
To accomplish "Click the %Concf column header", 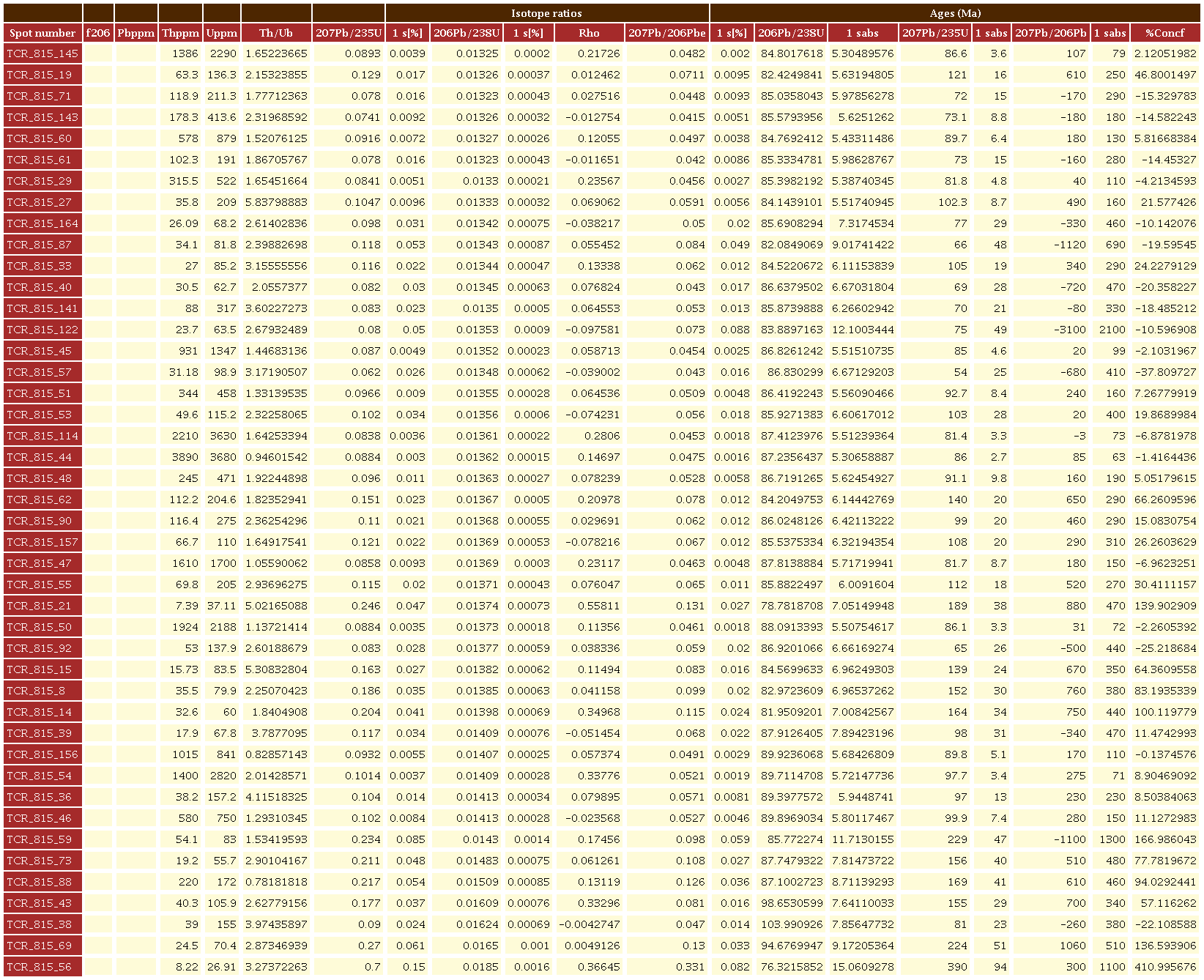I will (1164, 33).
